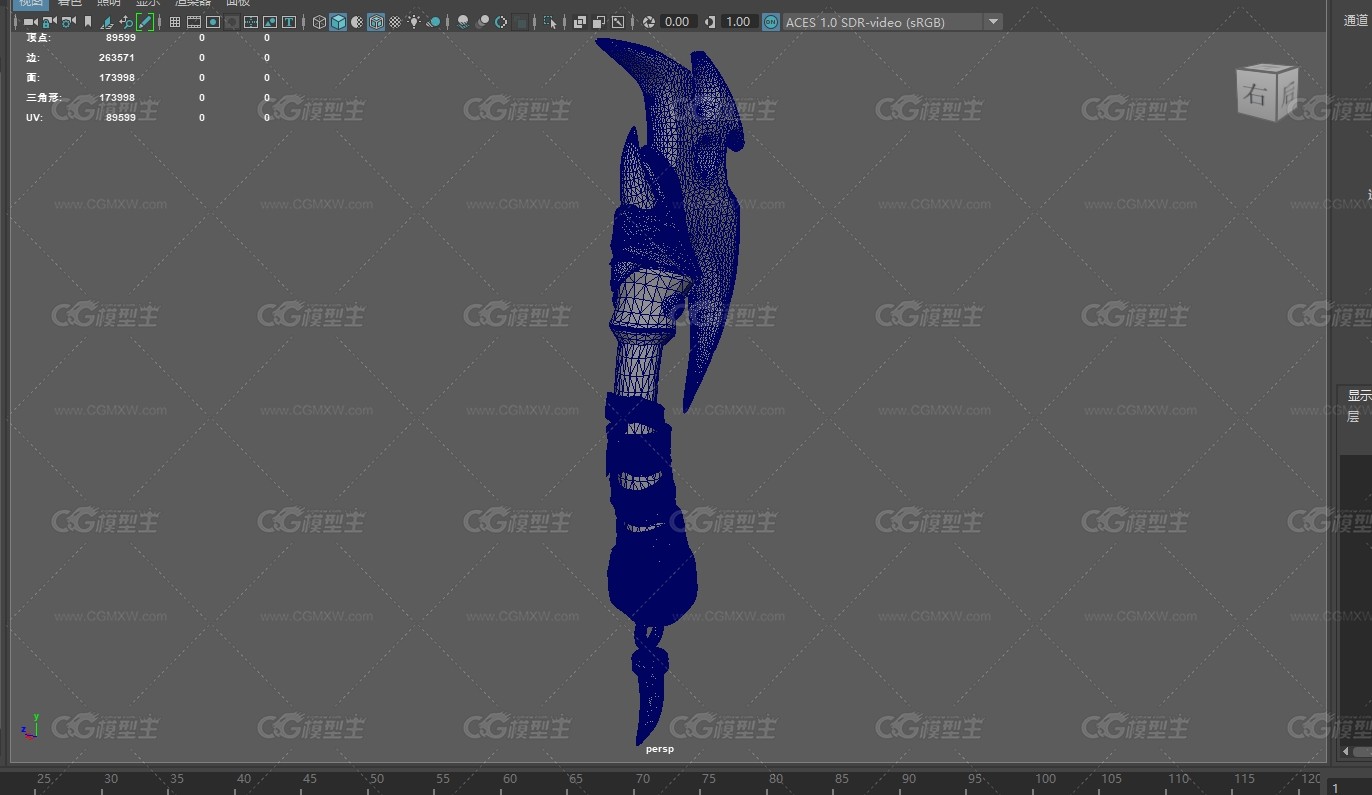Viewport: 1372px width, 795px height.
Task: Toggle Wireframe on Shaded display
Action: 376,21
